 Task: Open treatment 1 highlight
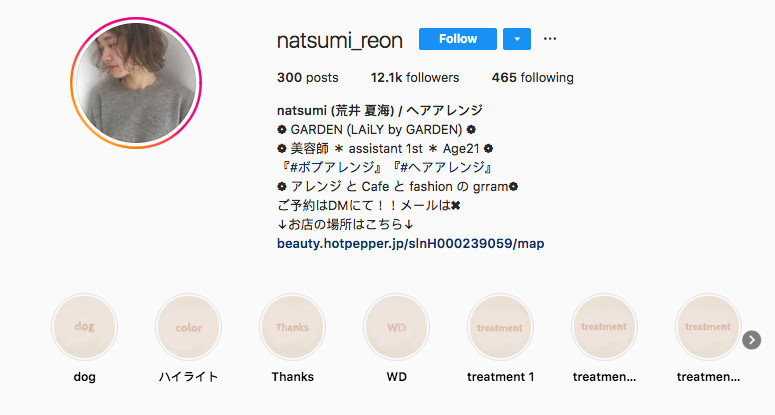pyautogui.click(x=500, y=327)
